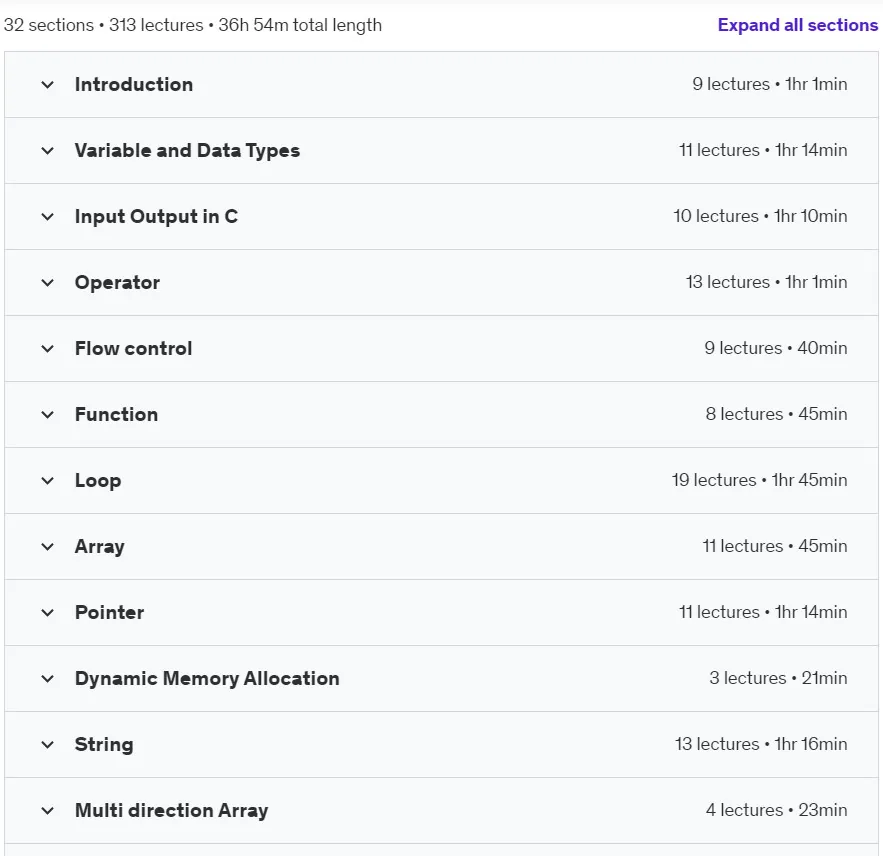Open the Operator section chevron

[48, 283]
